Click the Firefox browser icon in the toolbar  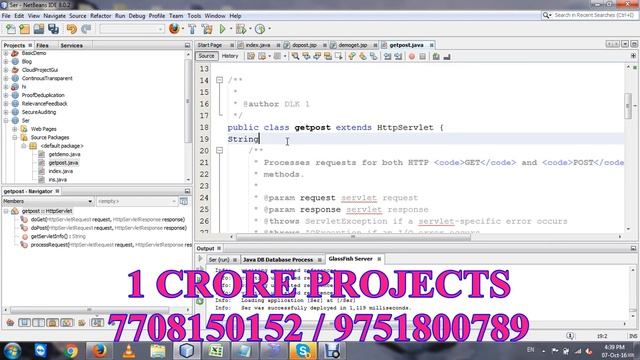[x=174, y=29]
